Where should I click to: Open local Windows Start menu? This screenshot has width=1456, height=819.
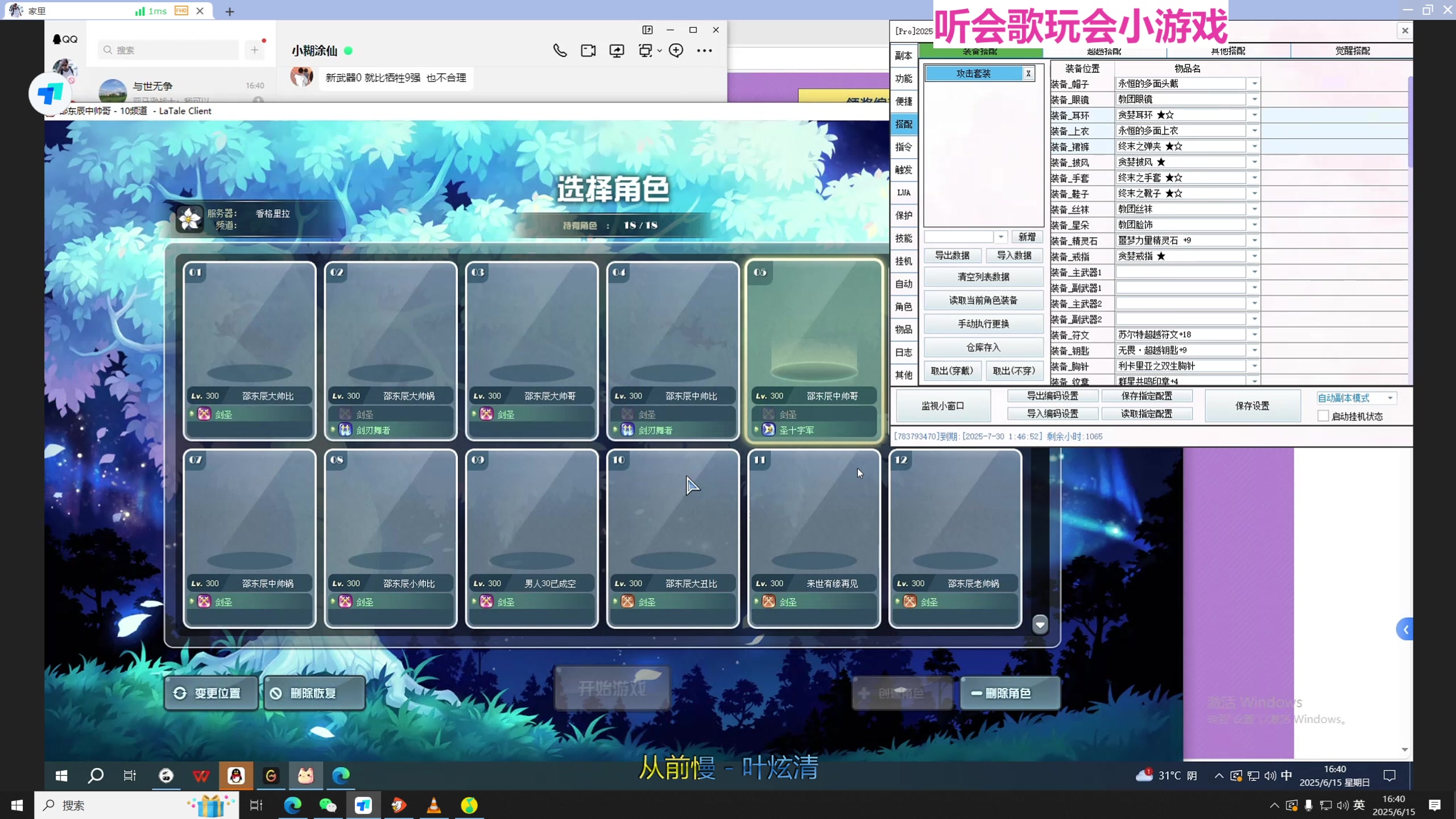click(17, 805)
